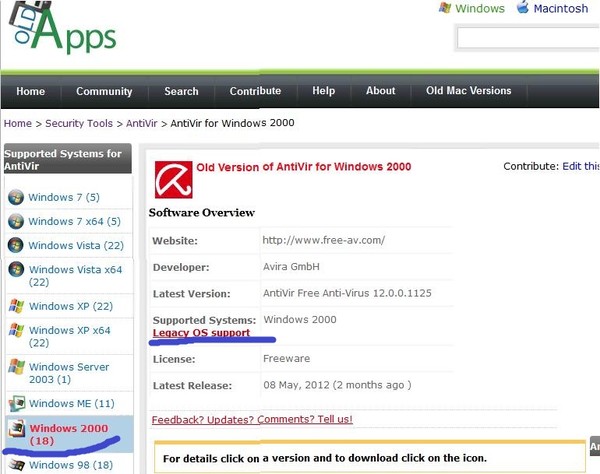Click the Edit this contribute link
Viewport: 600px width, 474px height.
(x=580, y=166)
